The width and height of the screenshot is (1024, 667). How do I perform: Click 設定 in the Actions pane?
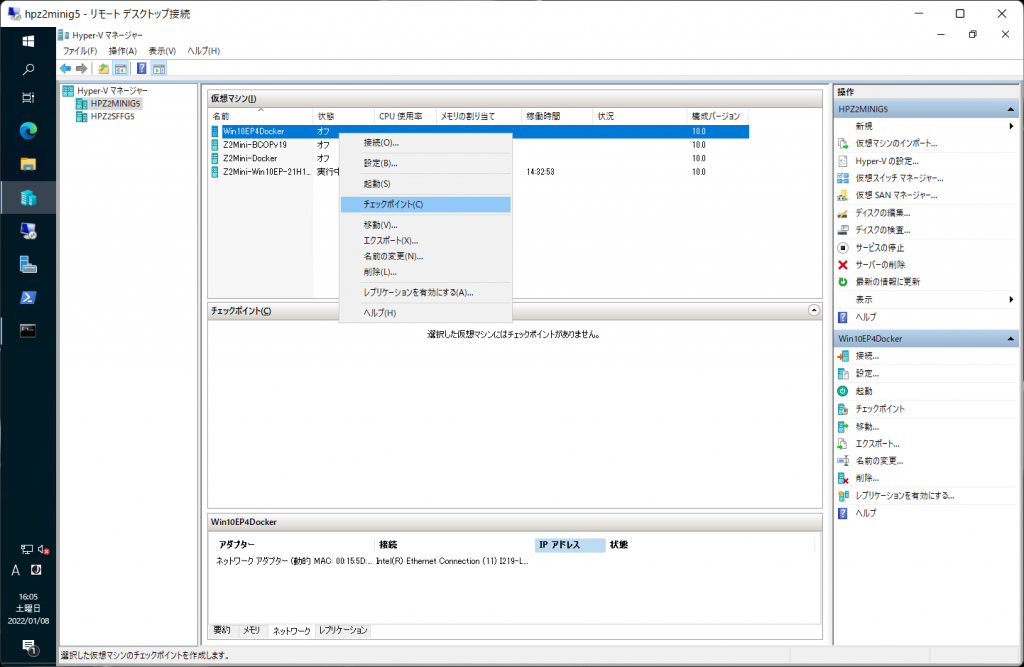point(867,374)
